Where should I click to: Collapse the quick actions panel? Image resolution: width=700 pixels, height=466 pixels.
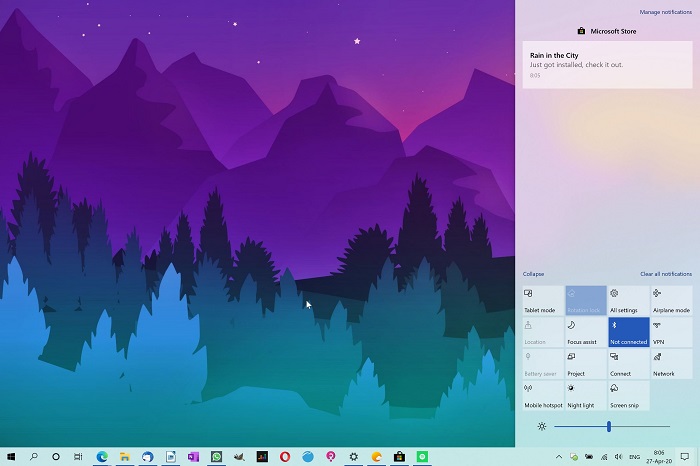pos(533,274)
